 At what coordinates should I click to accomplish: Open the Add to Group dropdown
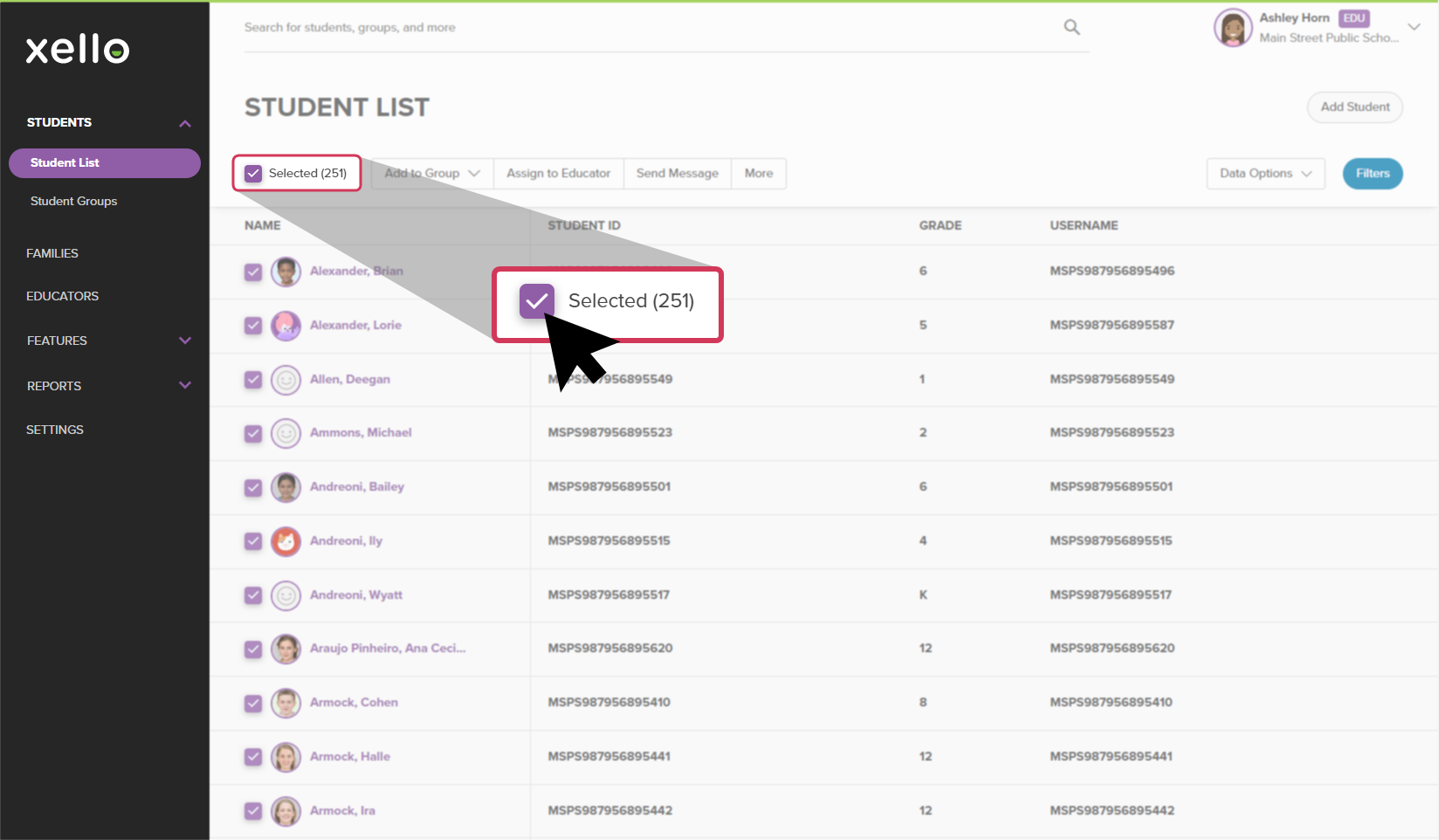pyautogui.click(x=432, y=174)
